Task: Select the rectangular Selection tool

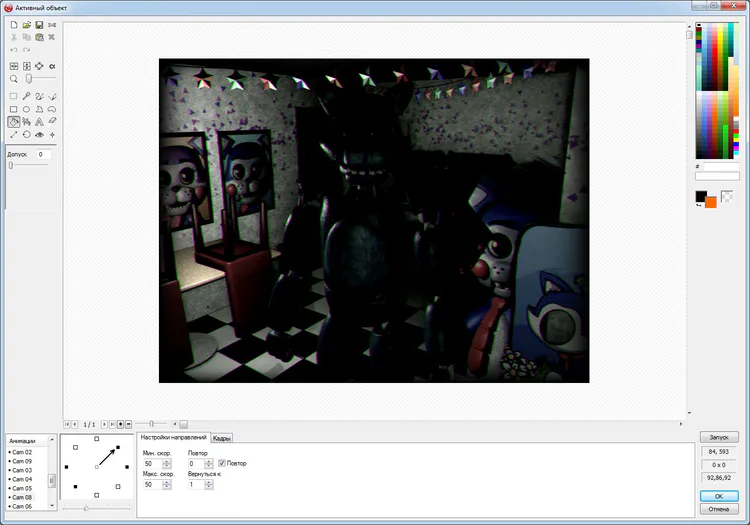Action: tap(14, 96)
